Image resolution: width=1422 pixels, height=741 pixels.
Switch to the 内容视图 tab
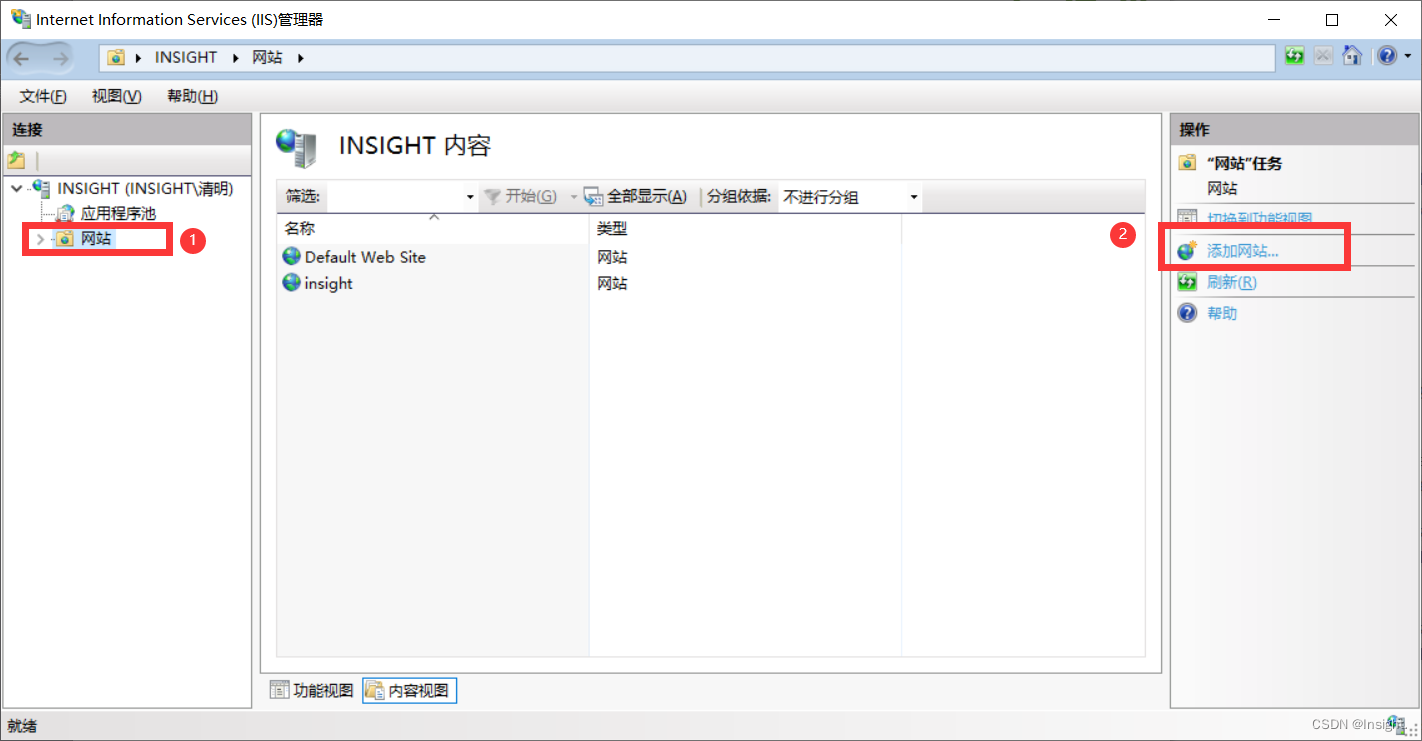click(x=409, y=690)
